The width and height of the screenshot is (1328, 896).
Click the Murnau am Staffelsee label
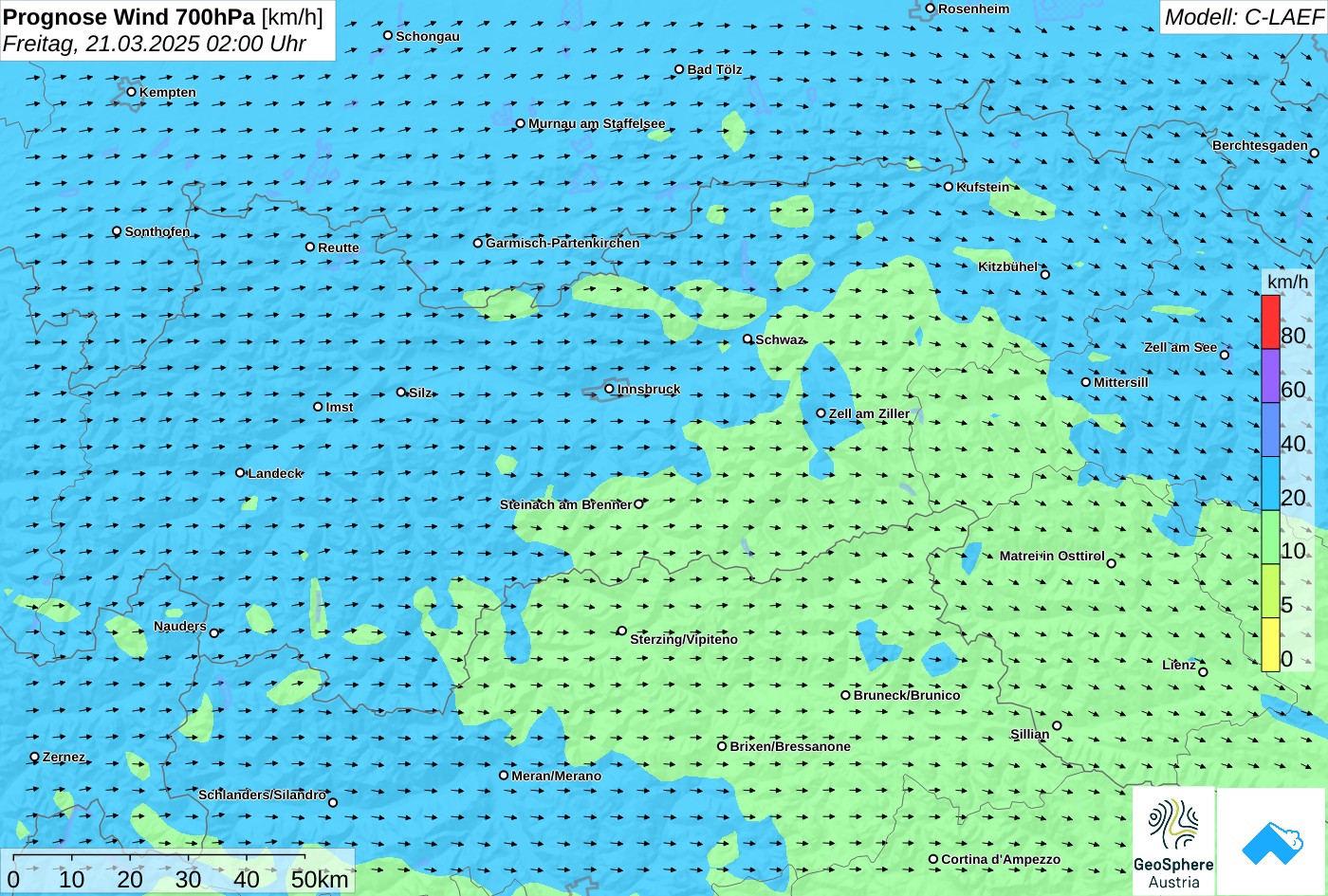(x=597, y=123)
